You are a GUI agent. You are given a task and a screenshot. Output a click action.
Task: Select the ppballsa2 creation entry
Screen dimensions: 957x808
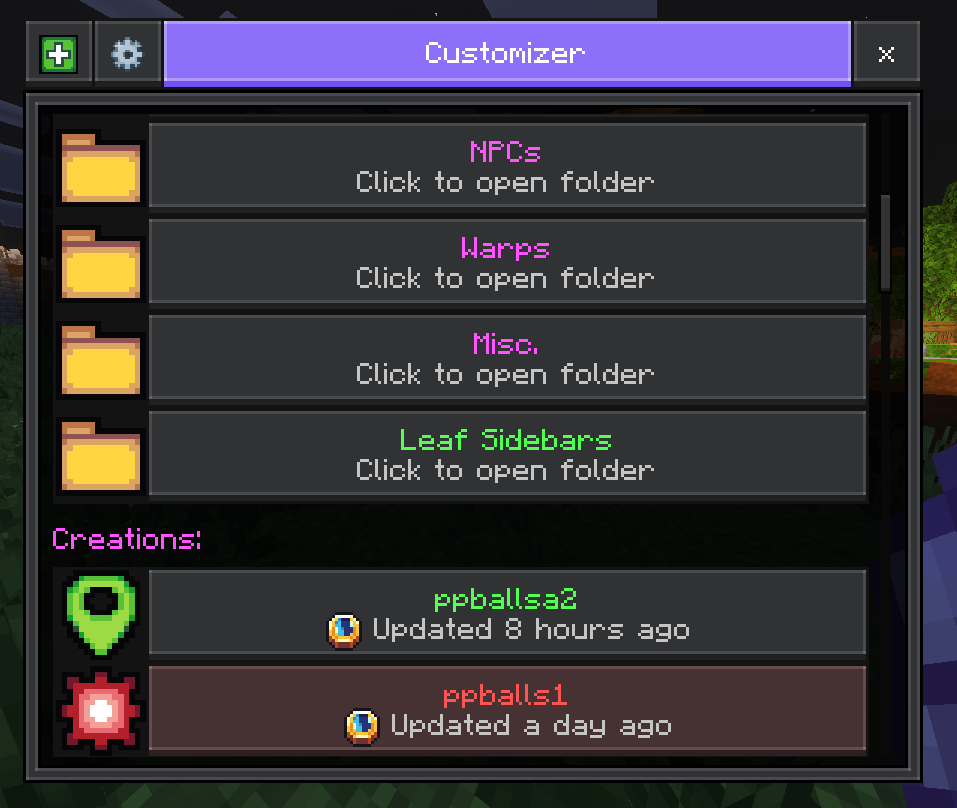point(507,613)
